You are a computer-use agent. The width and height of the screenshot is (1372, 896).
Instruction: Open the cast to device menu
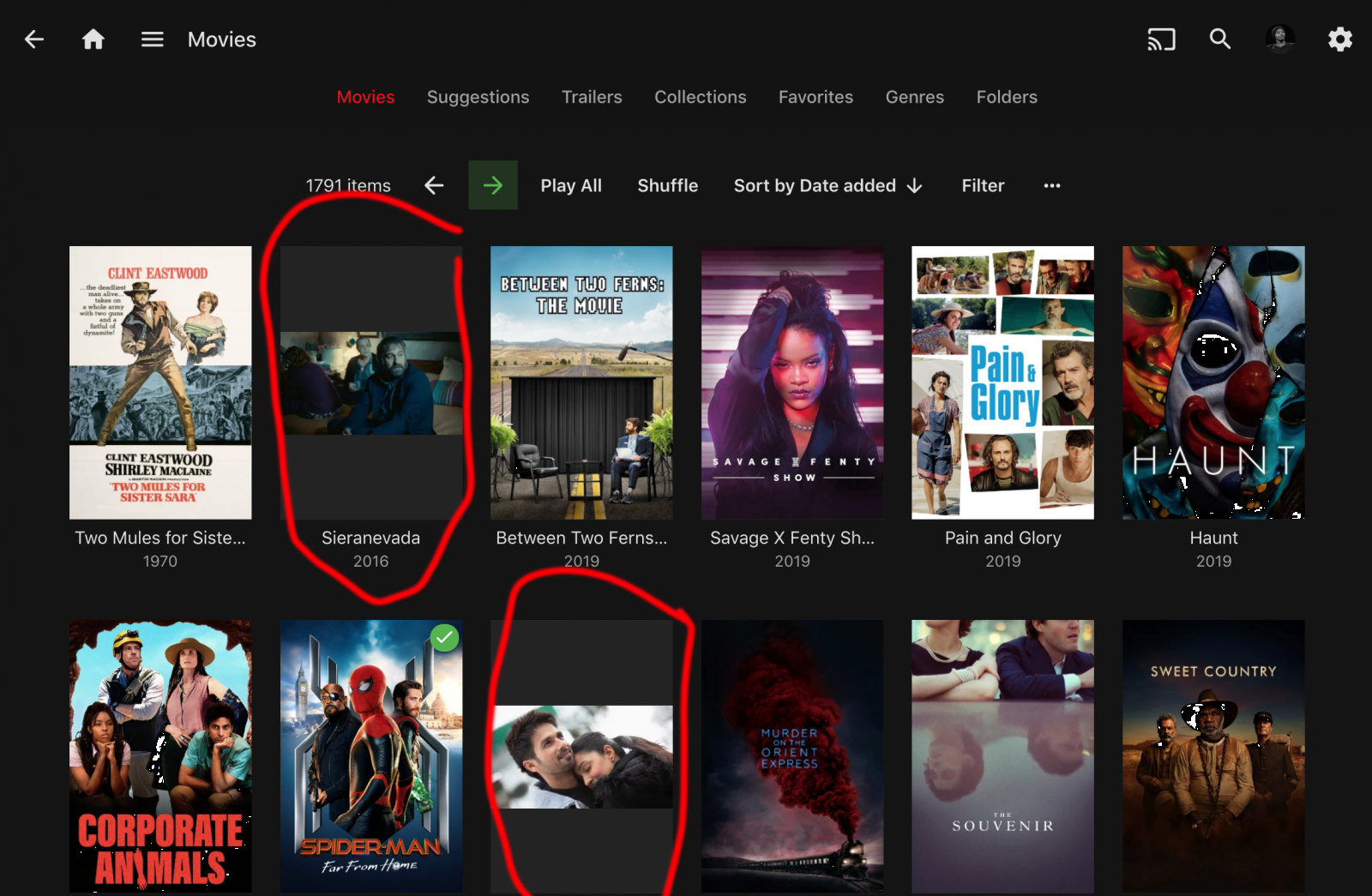pos(1161,39)
